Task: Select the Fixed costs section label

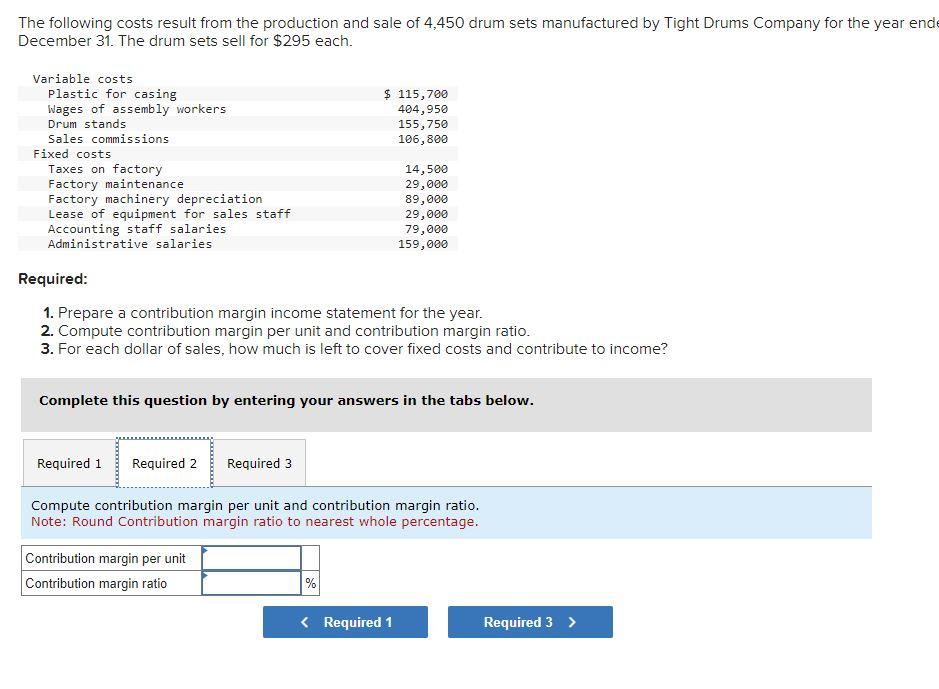Action: point(70,153)
